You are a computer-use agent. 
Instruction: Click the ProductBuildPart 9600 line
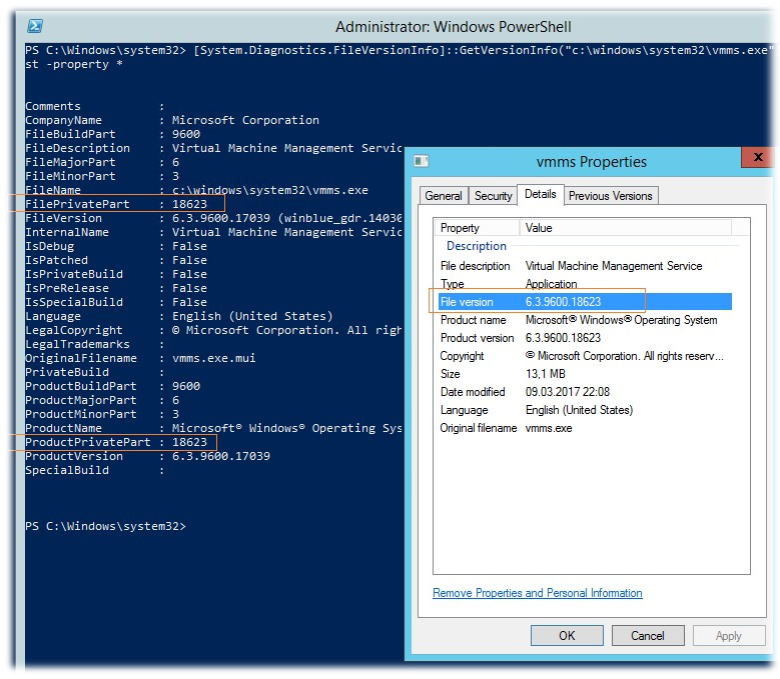click(112, 386)
